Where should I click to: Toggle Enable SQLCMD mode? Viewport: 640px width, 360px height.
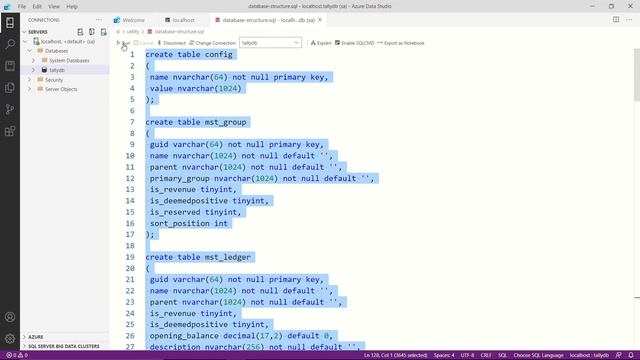355,43
